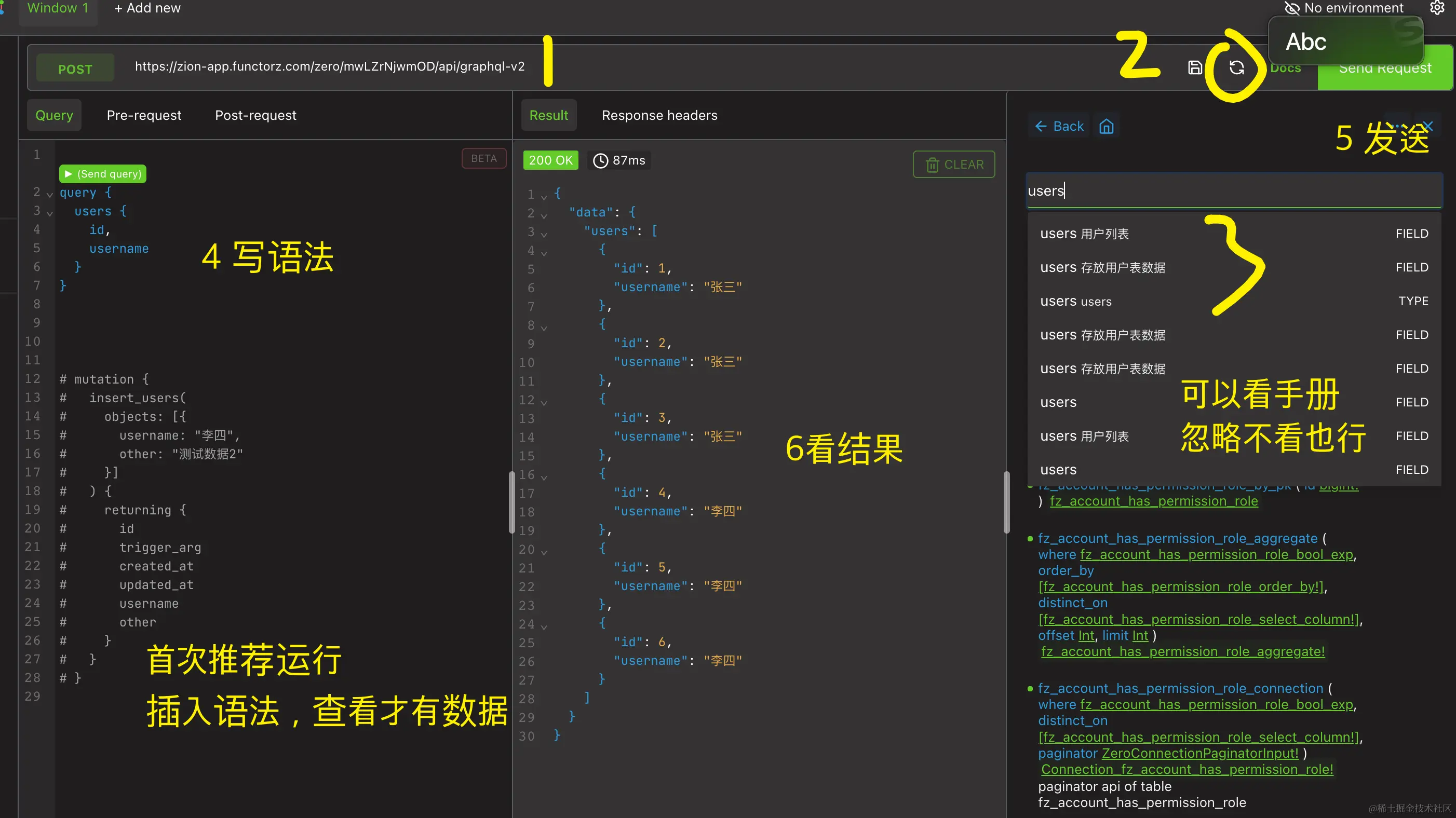Show the Response headers tab
Image resolution: width=1456 pixels, height=818 pixels.
tap(659, 115)
